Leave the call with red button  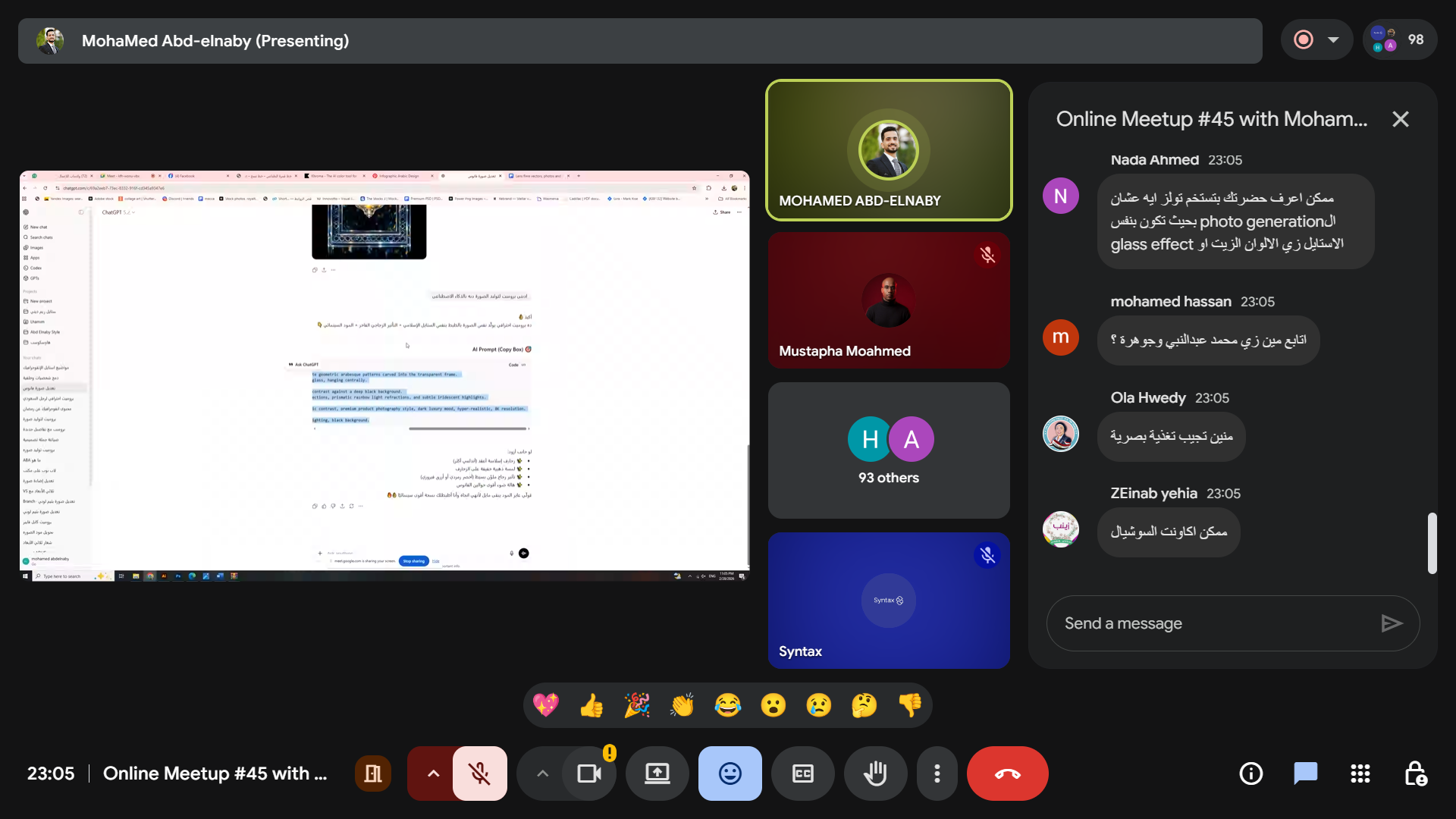(1007, 773)
